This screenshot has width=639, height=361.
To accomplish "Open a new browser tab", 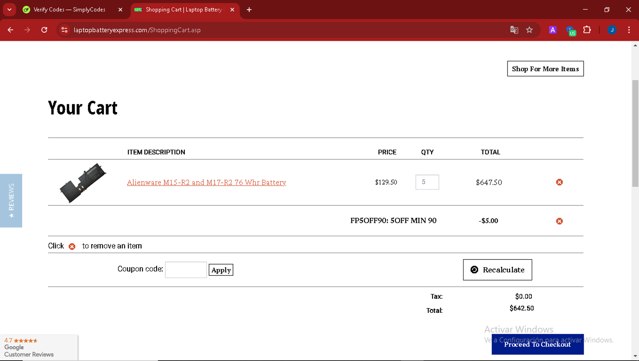I will 249,9.
